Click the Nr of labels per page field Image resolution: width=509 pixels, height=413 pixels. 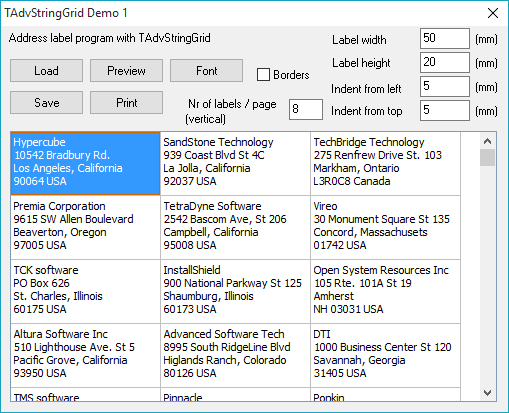click(306, 109)
